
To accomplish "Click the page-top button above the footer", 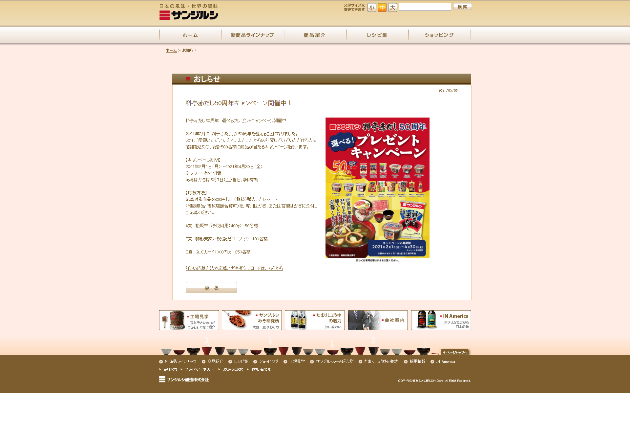I will point(454,352).
